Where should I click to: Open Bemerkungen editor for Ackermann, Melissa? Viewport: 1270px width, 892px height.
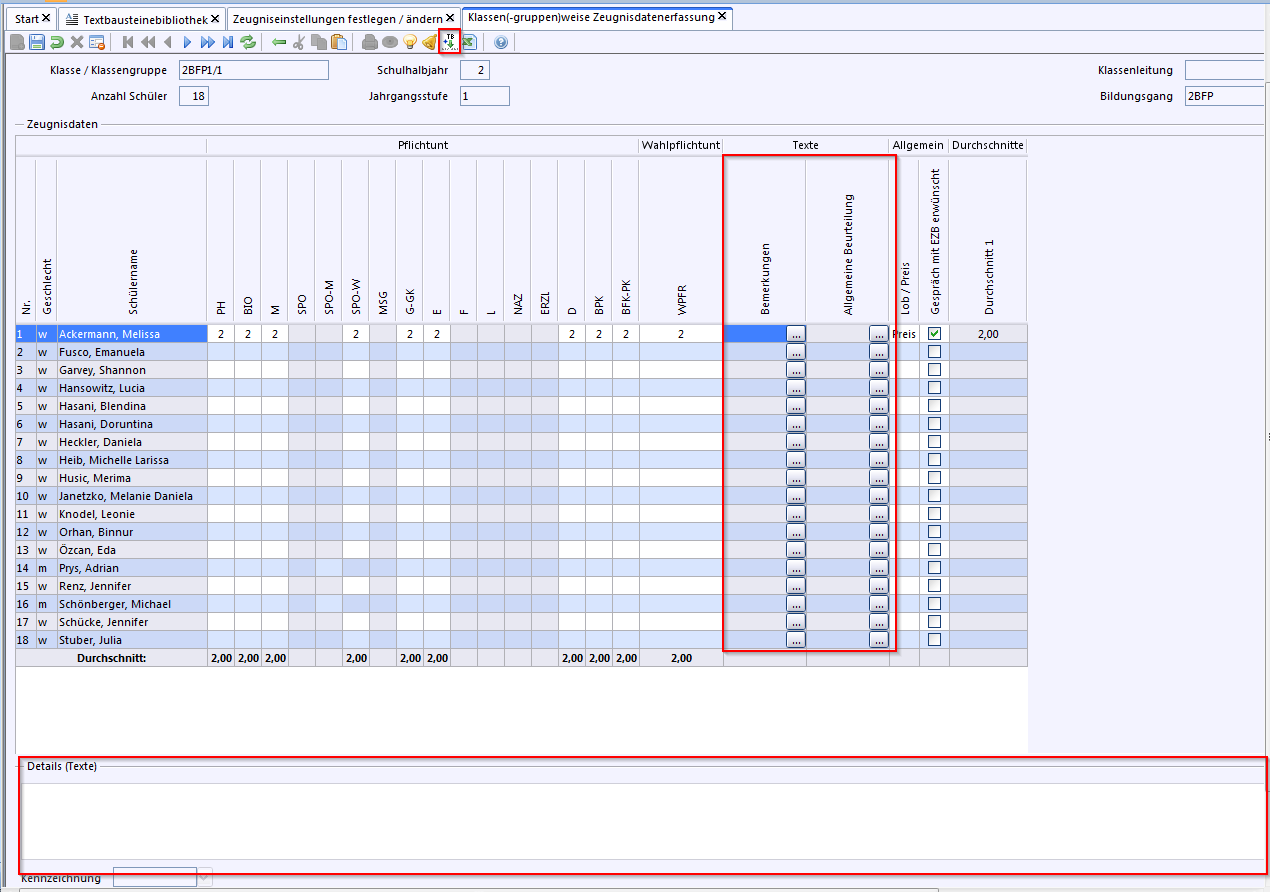795,334
